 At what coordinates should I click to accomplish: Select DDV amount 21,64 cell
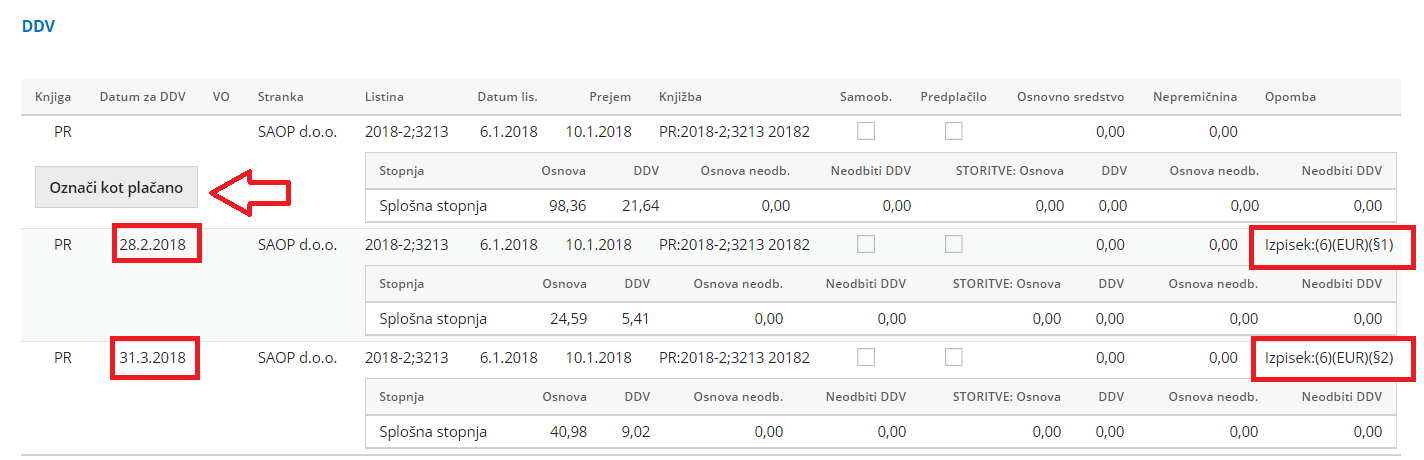tap(640, 206)
